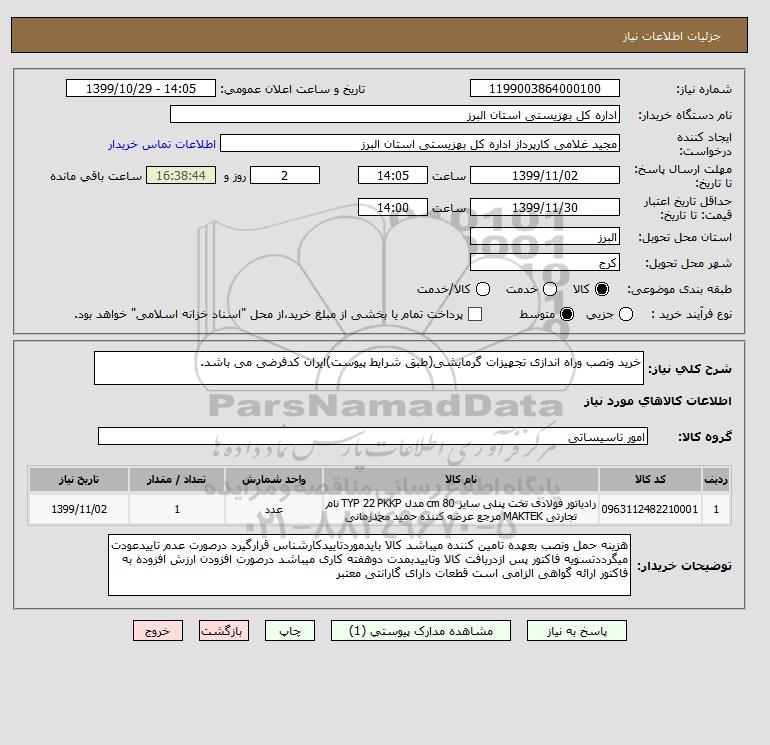Screen dimensions: 770x745
Task: Click the شرح کلی نیاز description box
Action: (x=369, y=368)
